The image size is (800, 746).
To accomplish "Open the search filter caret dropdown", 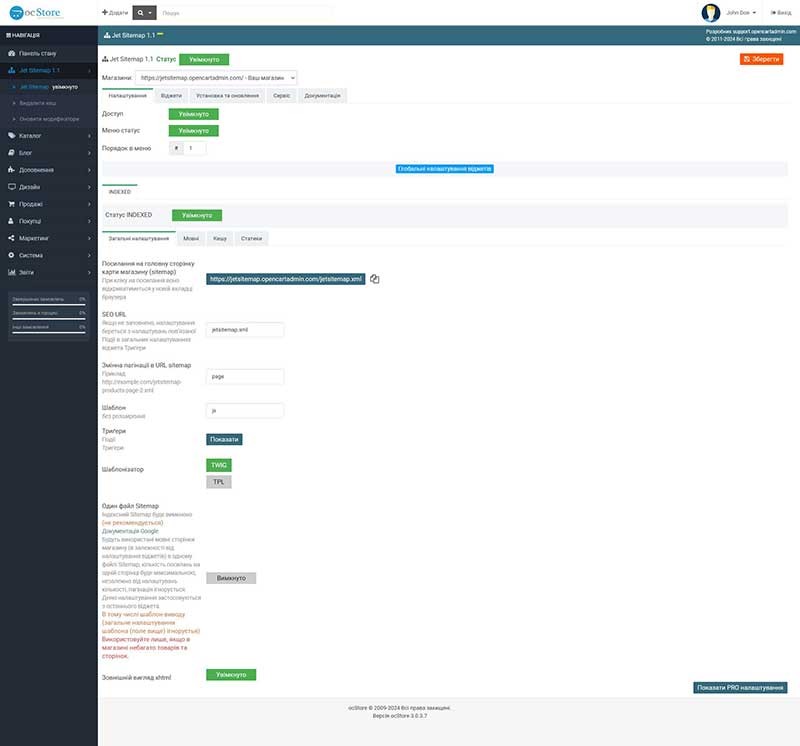I will (150, 13).
